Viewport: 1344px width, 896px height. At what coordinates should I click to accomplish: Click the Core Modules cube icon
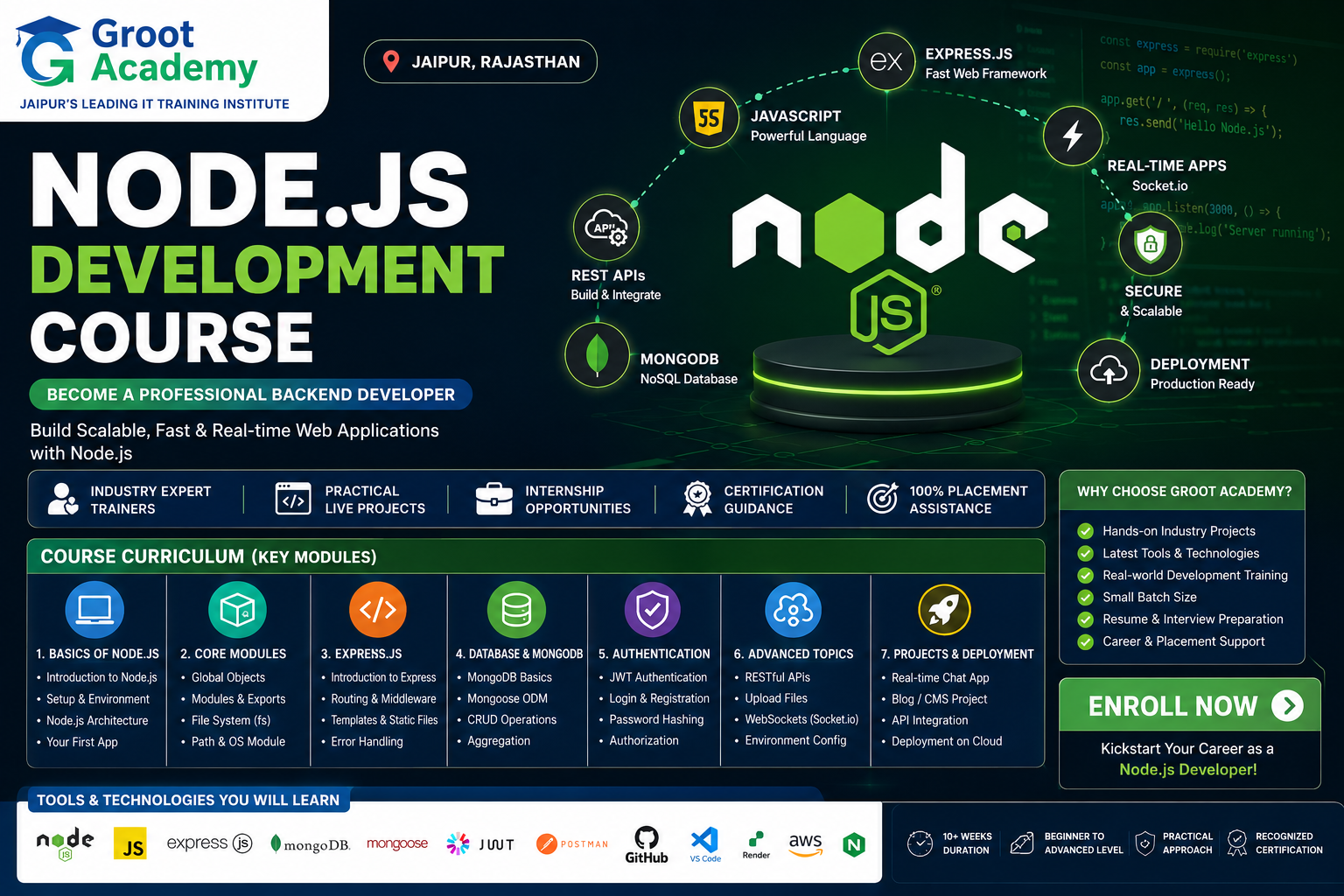tap(237, 609)
